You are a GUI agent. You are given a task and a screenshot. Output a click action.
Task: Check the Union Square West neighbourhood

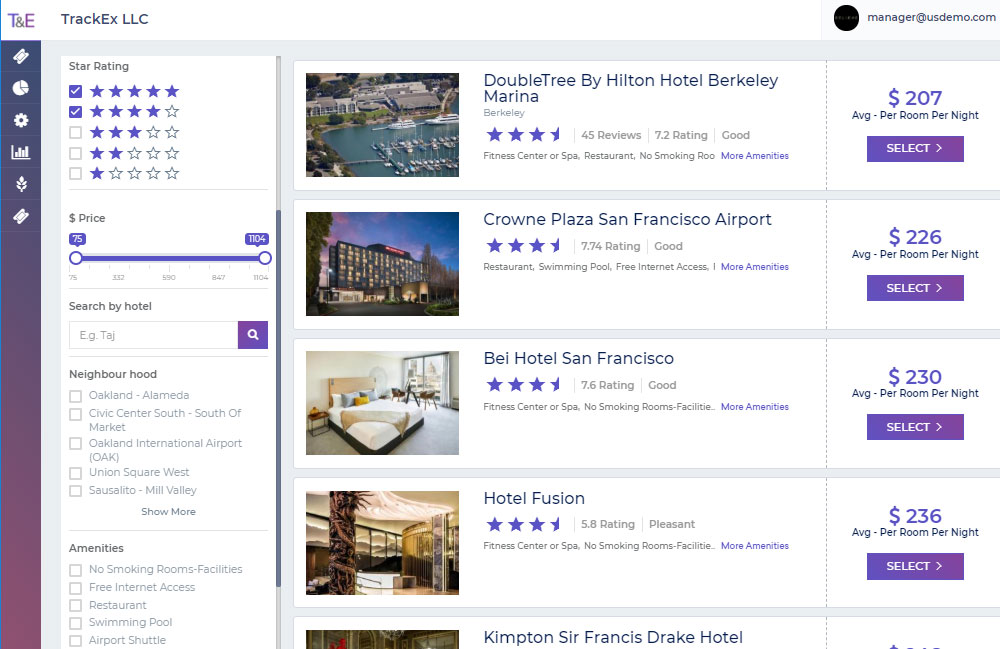[x=75, y=473]
